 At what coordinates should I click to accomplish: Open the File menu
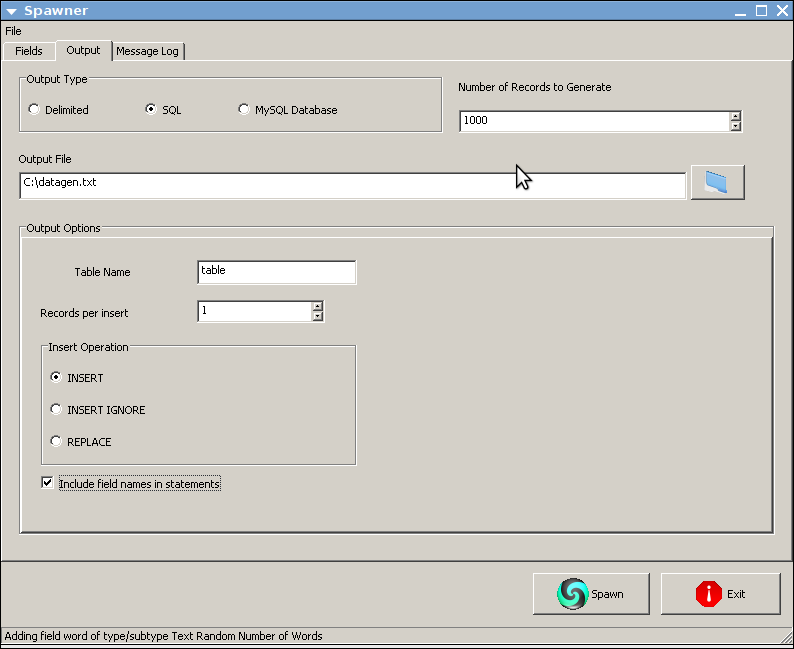(x=13, y=31)
